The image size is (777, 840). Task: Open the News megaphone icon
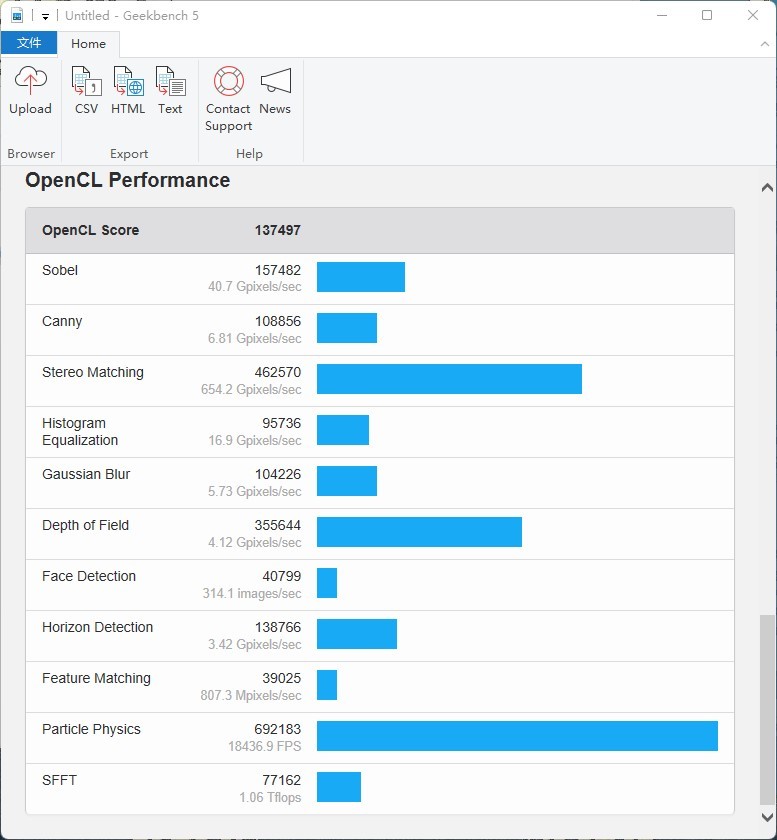(x=275, y=81)
